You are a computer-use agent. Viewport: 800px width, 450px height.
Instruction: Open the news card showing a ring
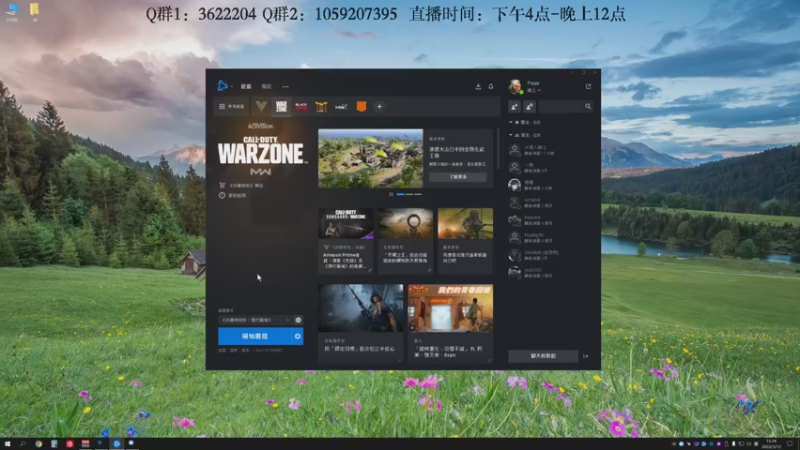406,240
